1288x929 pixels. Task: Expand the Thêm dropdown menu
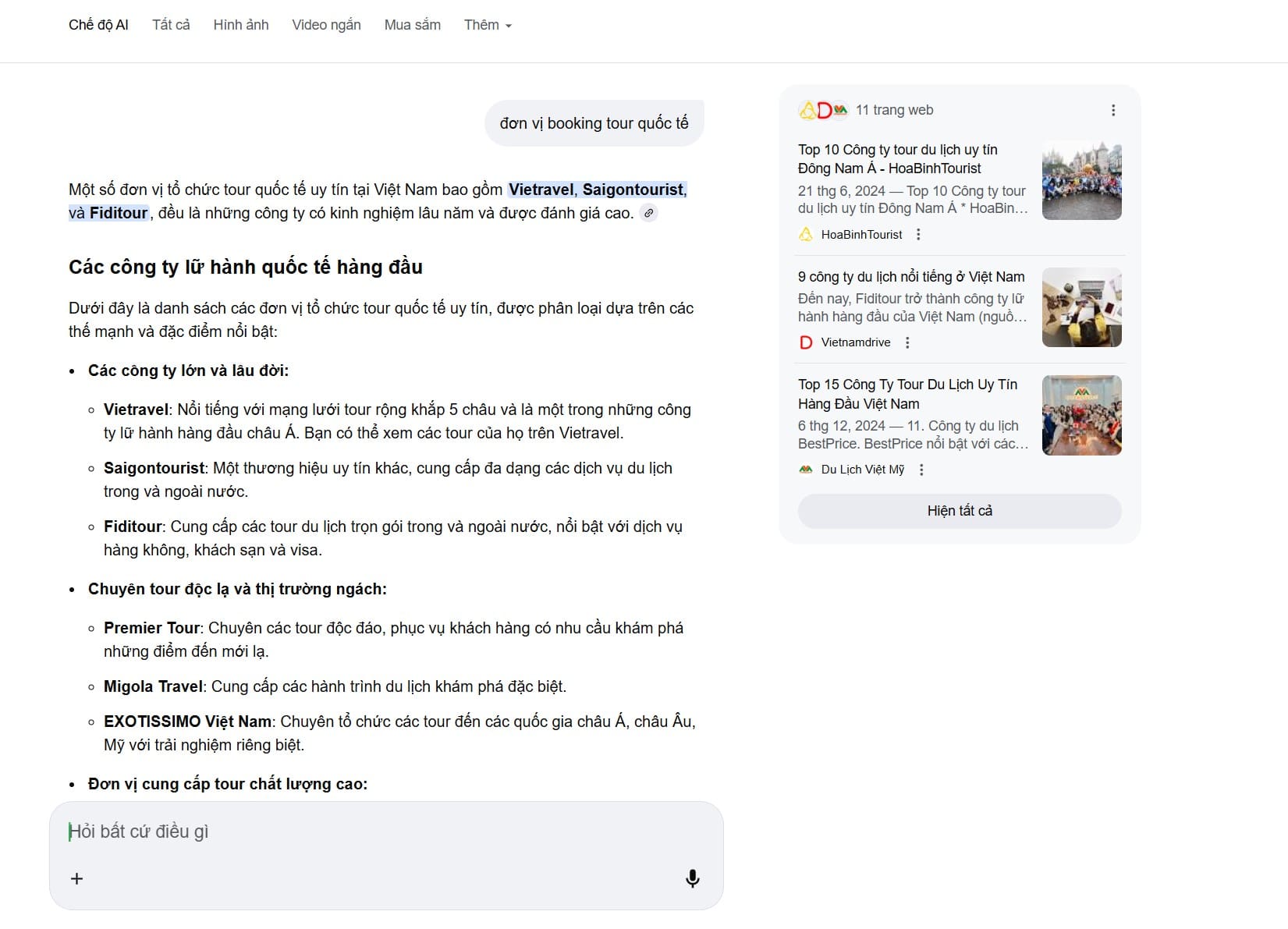click(x=488, y=25)
